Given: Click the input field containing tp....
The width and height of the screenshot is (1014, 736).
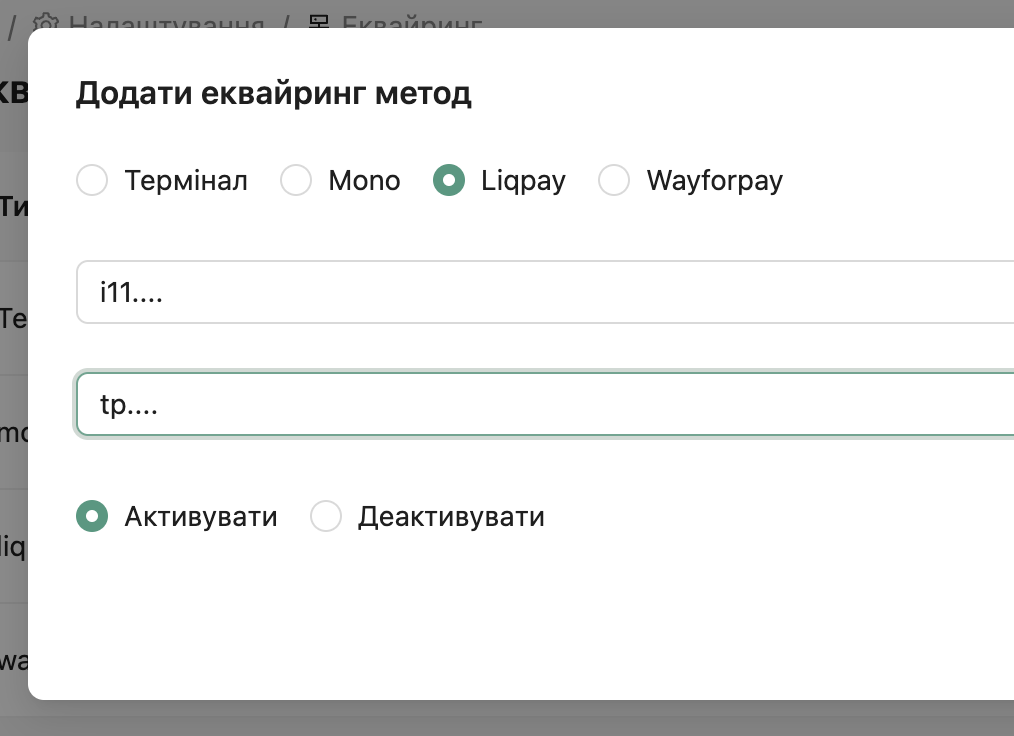Looking at the screenshot, I should (545, 404).
